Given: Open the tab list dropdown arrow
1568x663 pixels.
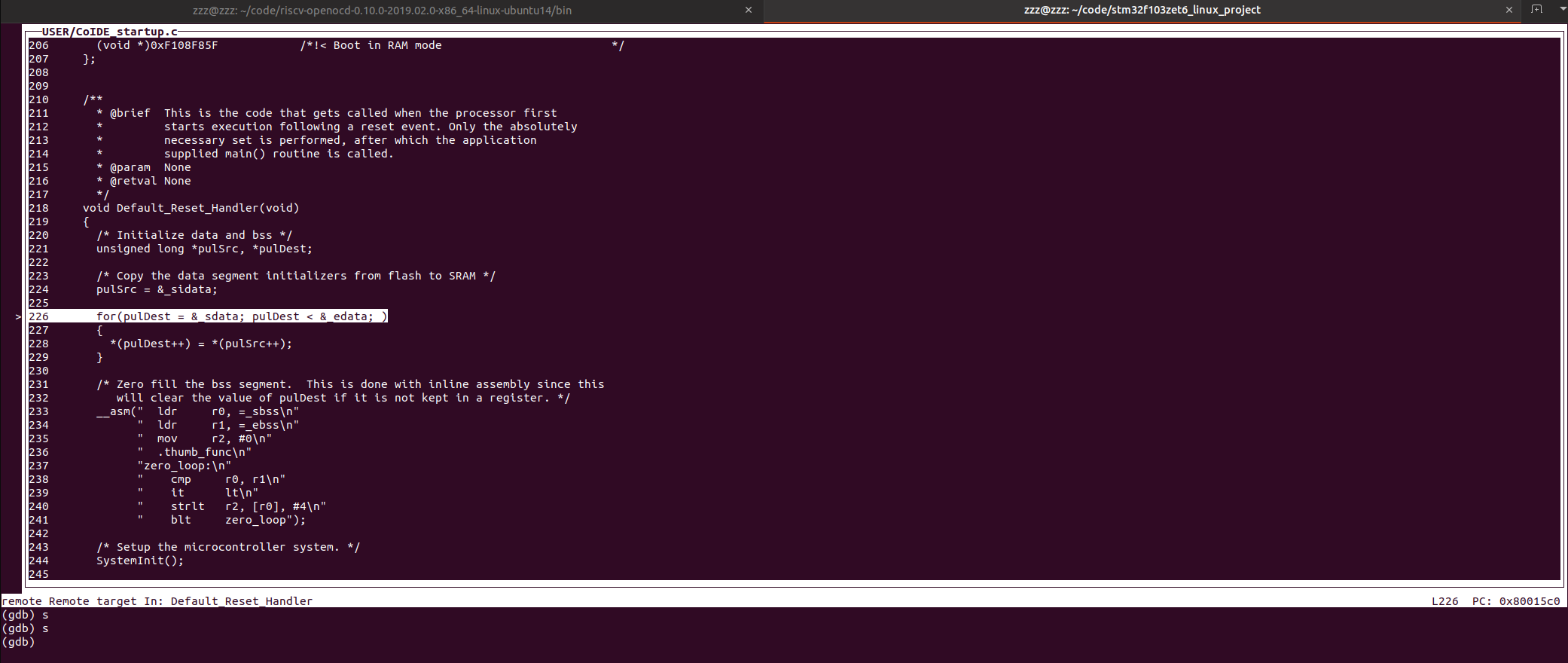Looking at the screenshot, I should click(x=1562, y=9).
